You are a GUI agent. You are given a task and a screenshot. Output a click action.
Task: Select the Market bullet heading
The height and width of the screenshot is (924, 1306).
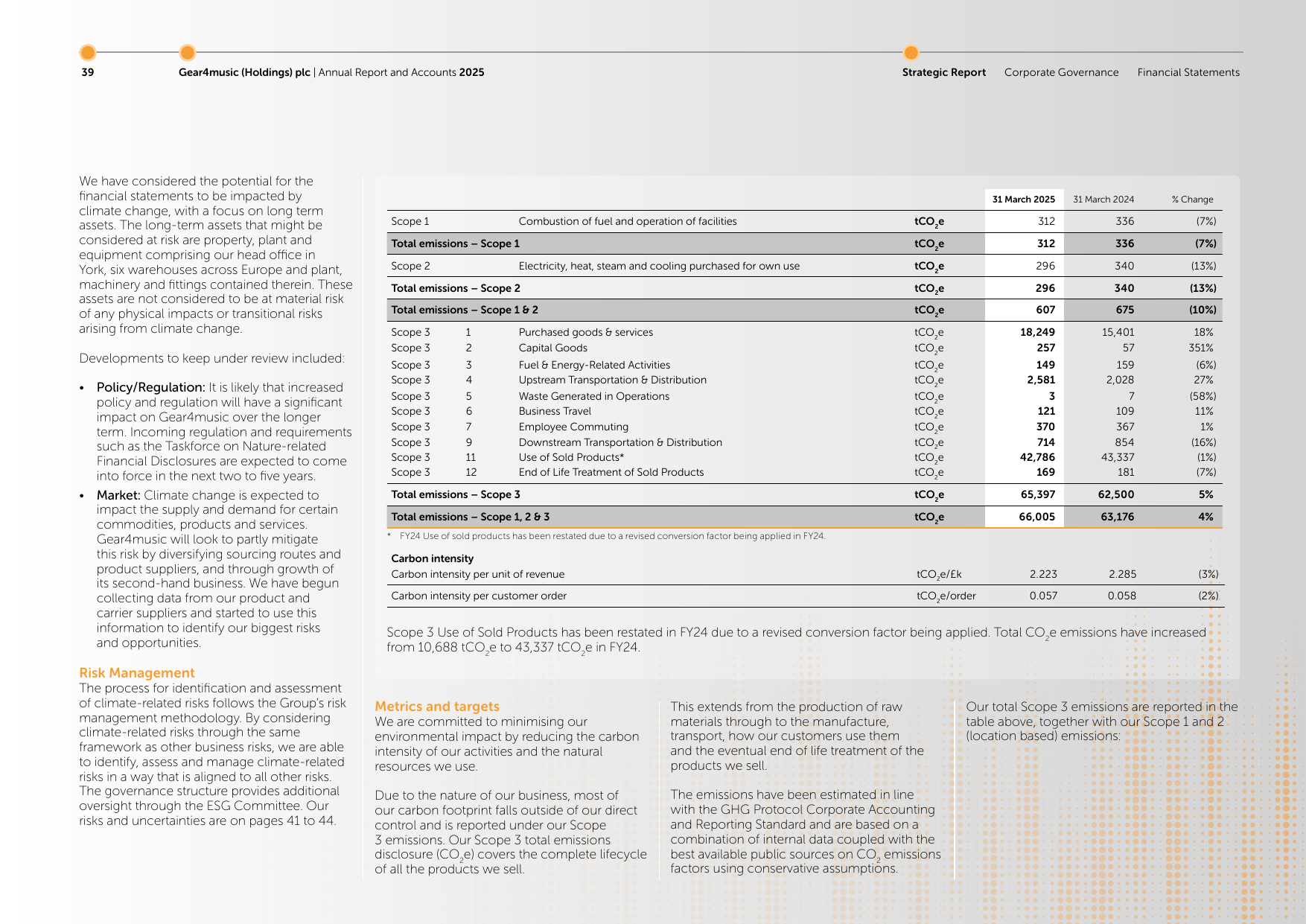pyautogui.click(x=118, y=495)
